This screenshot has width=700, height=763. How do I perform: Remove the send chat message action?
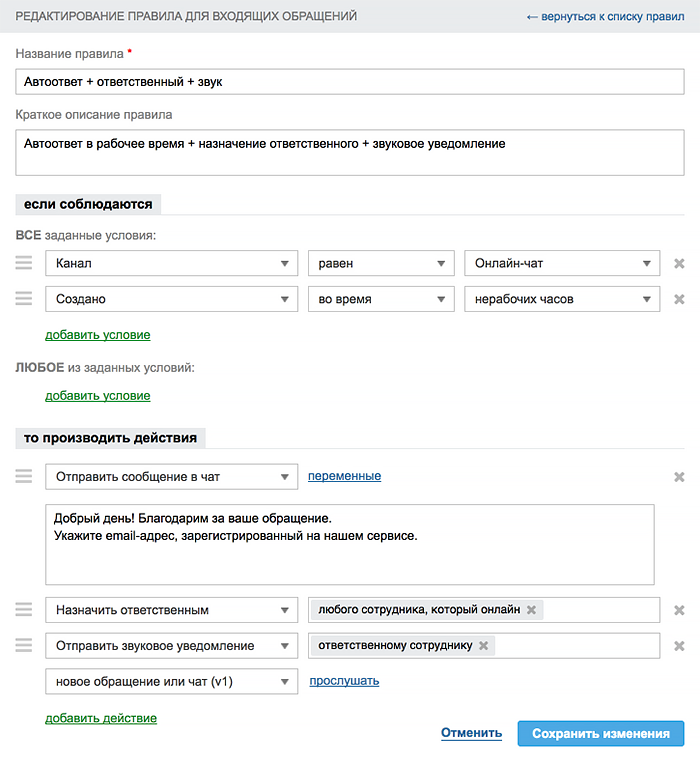click(x=679, y=477)
